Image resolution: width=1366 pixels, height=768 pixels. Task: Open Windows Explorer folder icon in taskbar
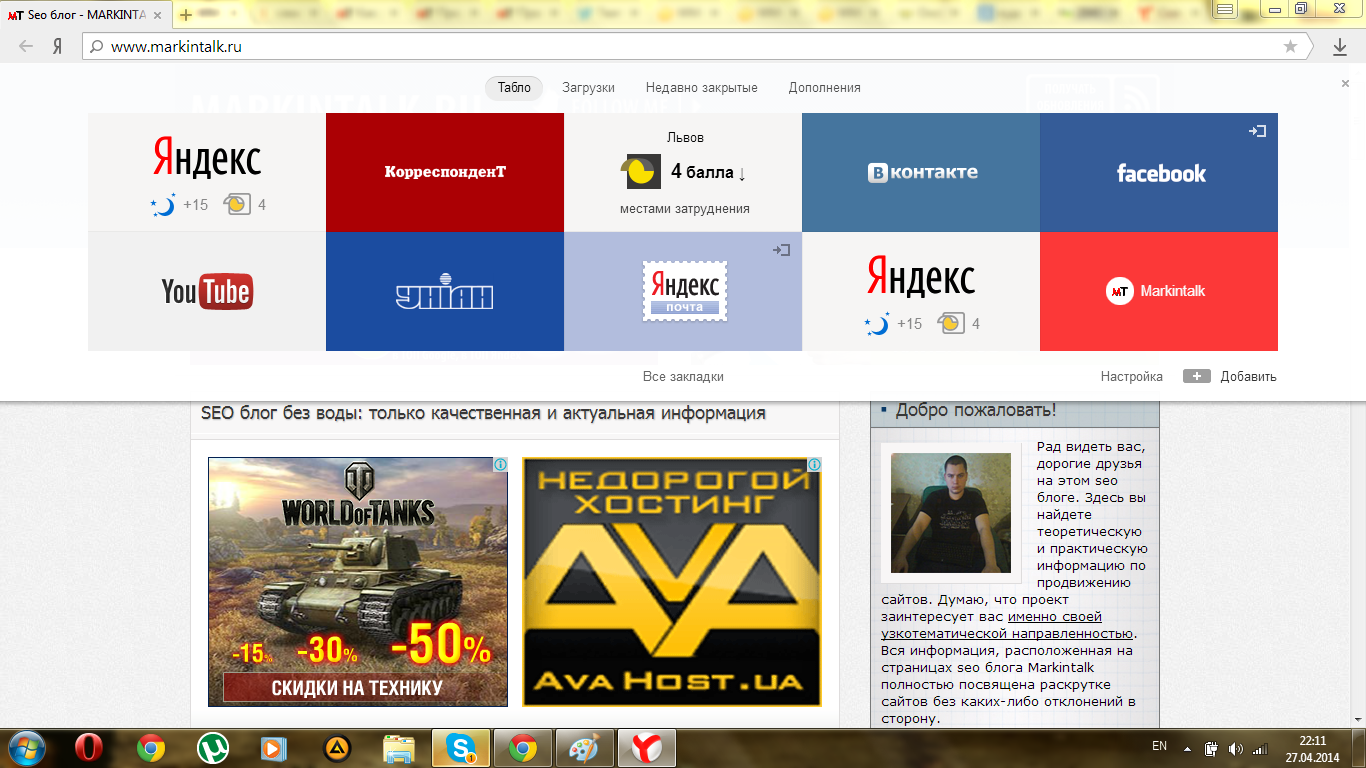[399, 748]
